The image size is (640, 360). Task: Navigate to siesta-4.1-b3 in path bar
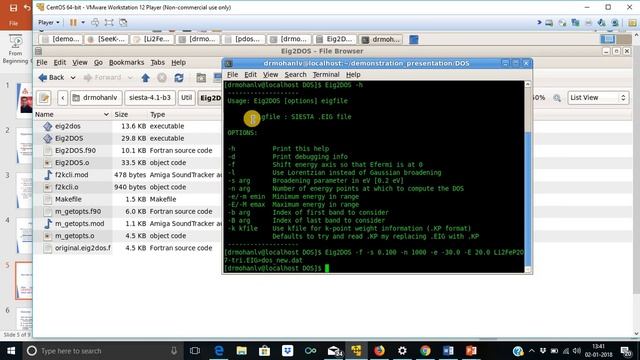[x=150, y=98]
